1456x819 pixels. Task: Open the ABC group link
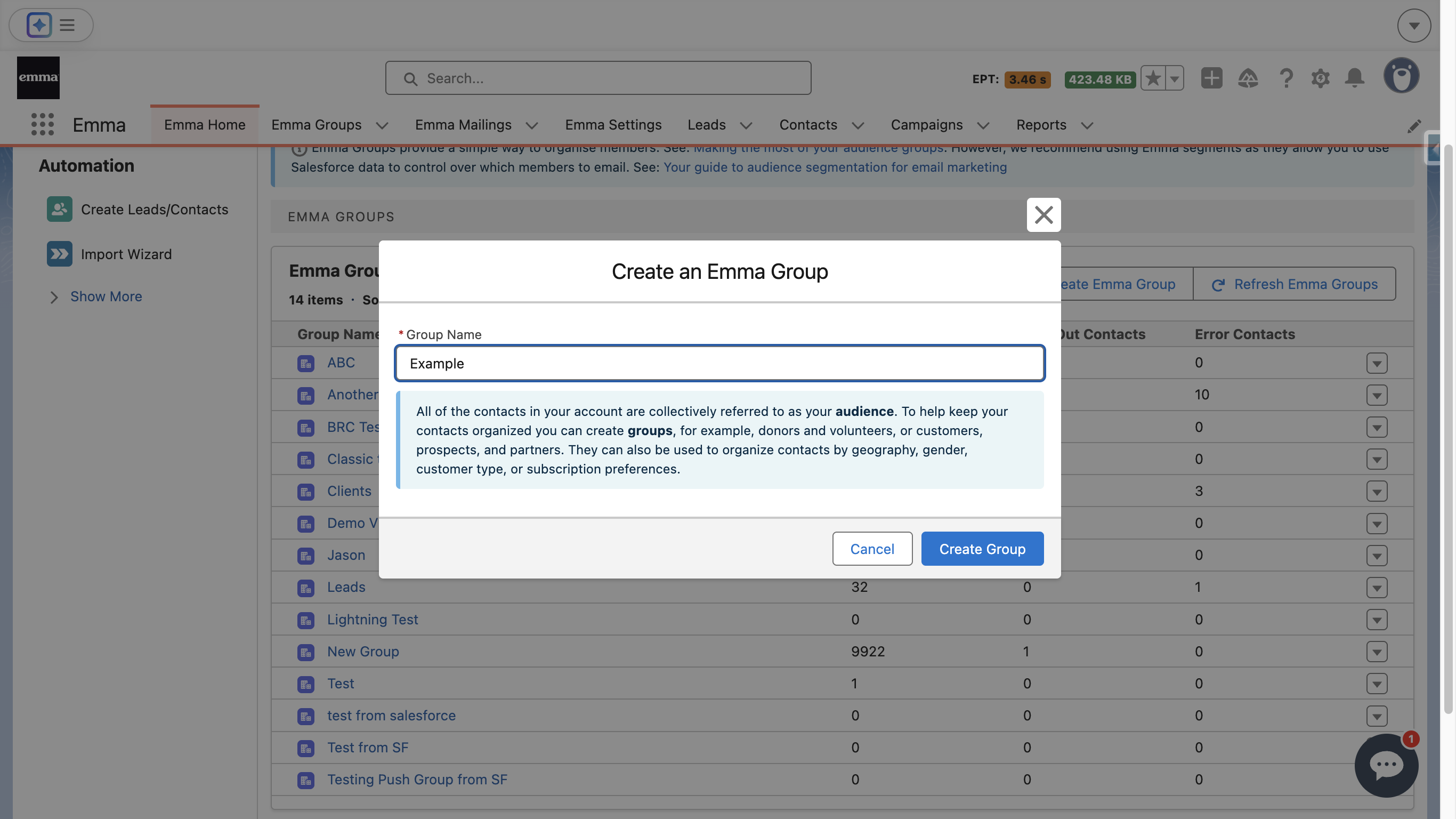[341, 363]
